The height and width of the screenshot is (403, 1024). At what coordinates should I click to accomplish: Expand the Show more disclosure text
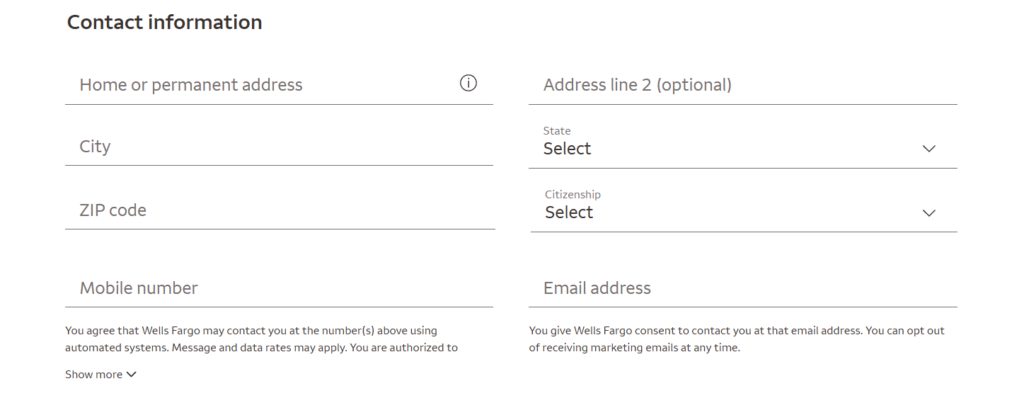(94, 375)
